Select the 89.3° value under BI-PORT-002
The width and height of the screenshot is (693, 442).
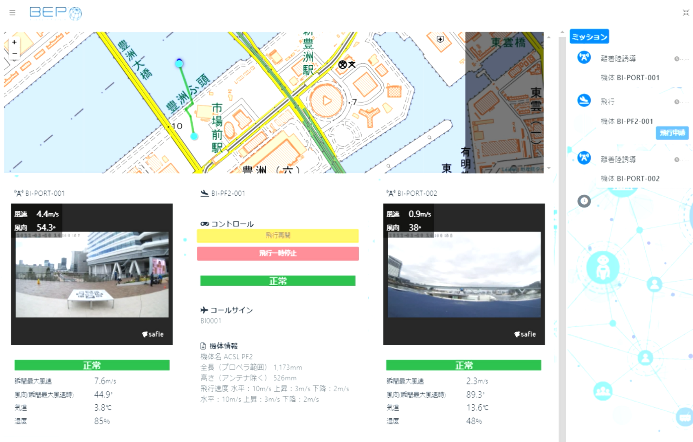[x=475, y=394]
